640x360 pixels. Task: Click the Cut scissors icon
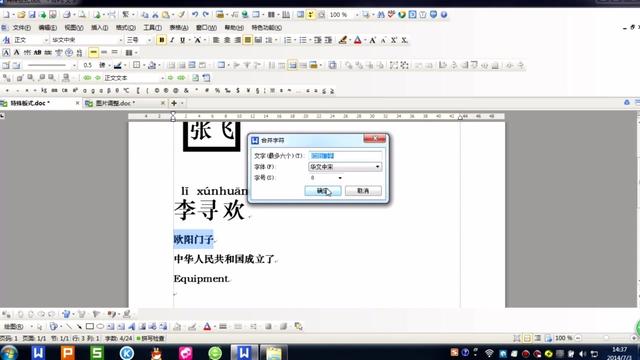pyautogui.click(x=155, y=15)
